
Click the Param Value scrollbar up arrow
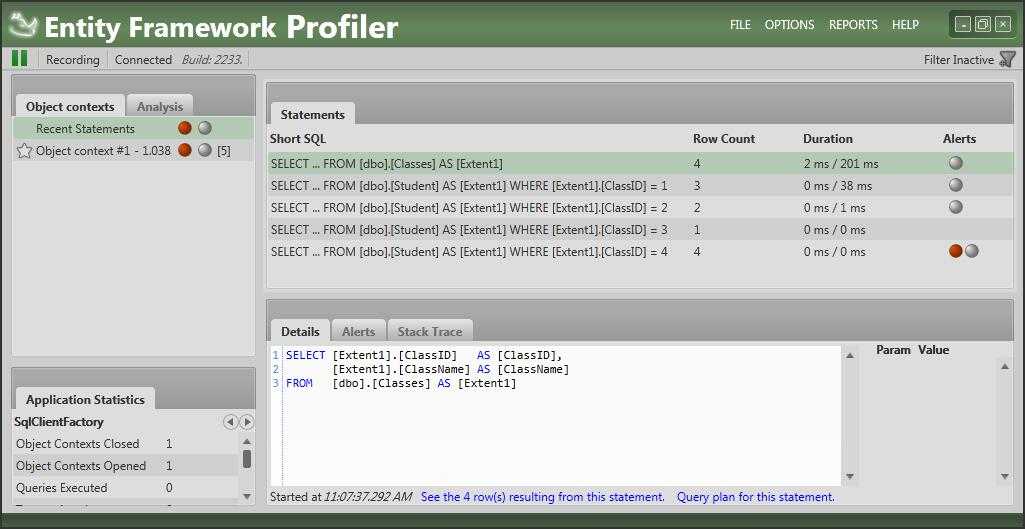pyautogui.click(x=1005, y=366)
